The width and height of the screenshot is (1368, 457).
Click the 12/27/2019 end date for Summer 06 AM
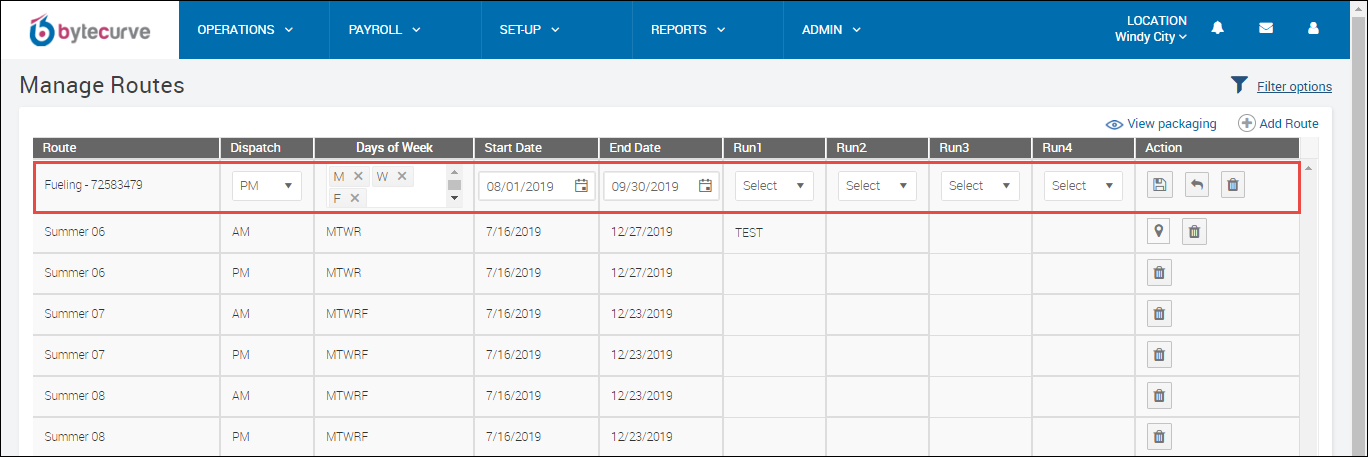click(642, 232)
